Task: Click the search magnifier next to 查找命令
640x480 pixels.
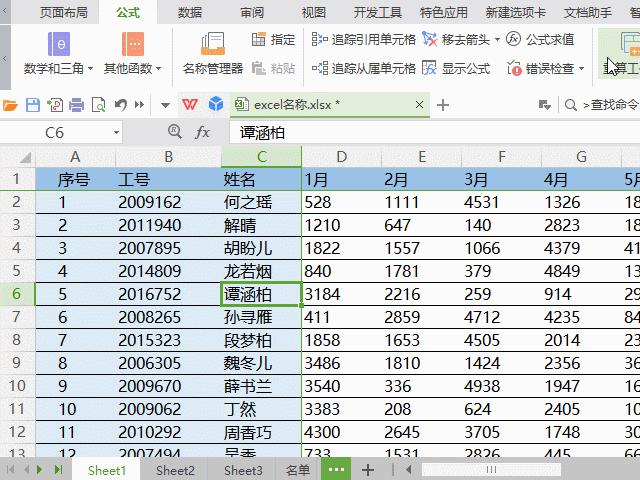Action: pos(571,105)
